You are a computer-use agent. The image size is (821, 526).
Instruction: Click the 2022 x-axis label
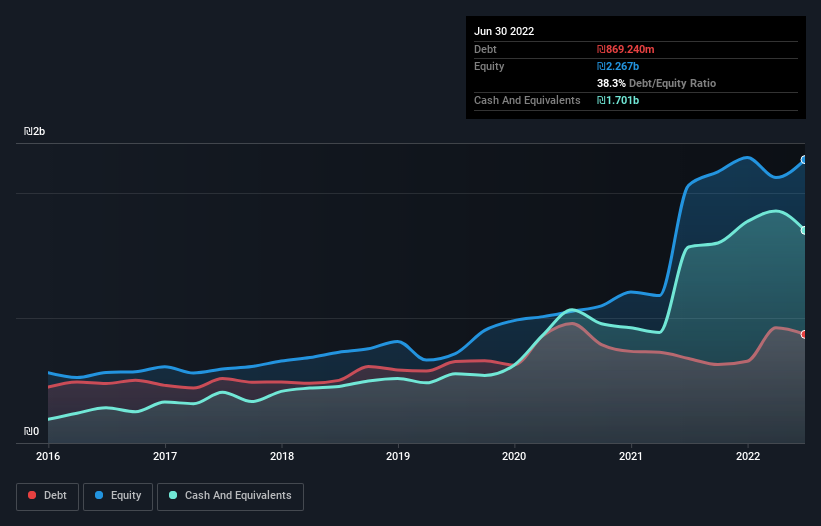point(748,456)
